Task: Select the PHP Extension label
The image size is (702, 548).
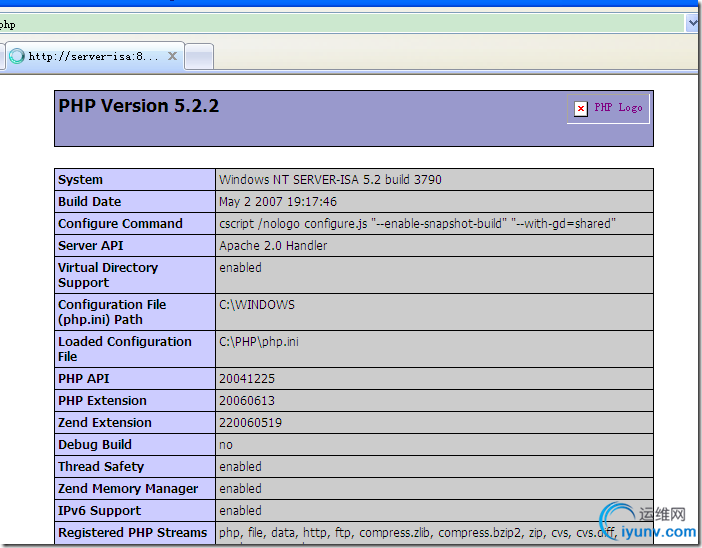Action: [x=103, y=401]
